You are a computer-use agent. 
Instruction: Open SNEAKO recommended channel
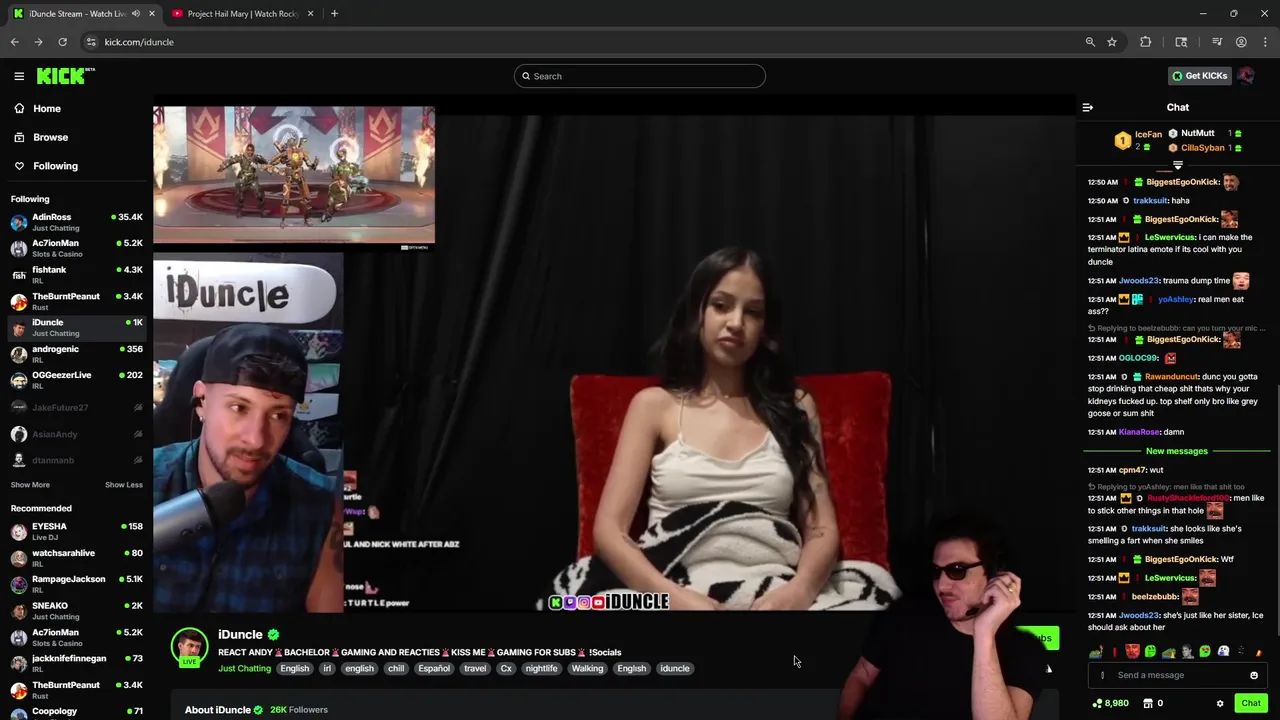coord(76,611)
